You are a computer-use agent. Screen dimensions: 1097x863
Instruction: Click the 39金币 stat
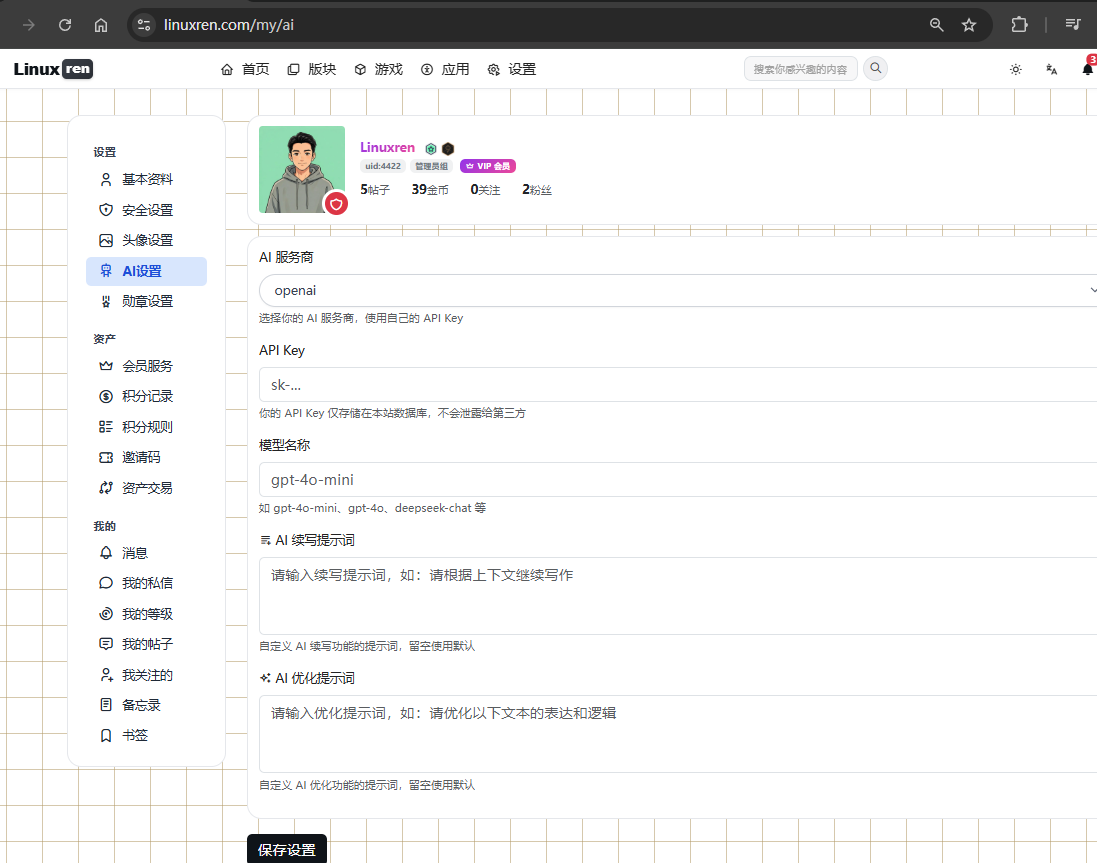430,190
